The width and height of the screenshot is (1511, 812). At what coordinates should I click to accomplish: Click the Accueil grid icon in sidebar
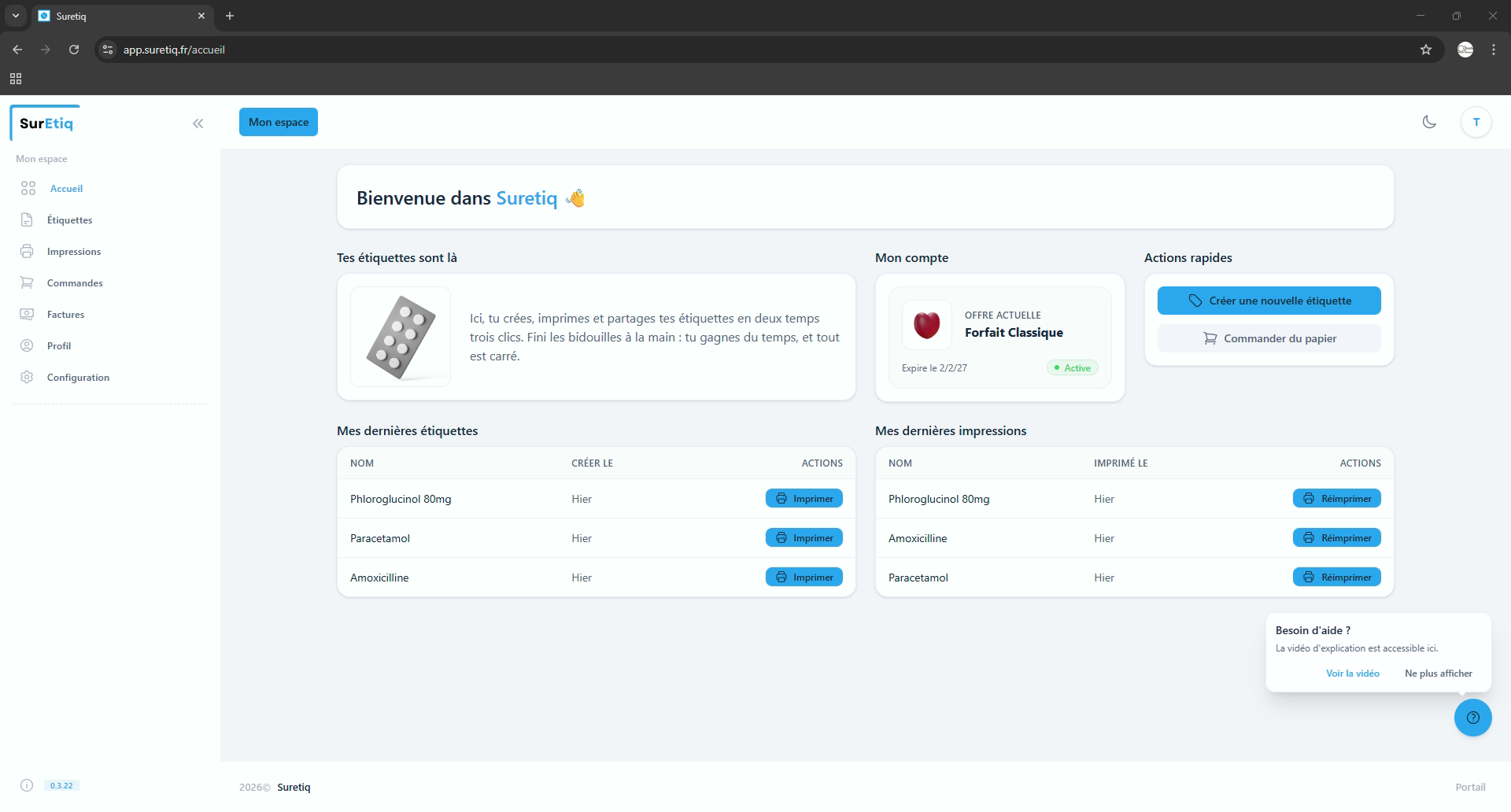[x=28, y=188]
